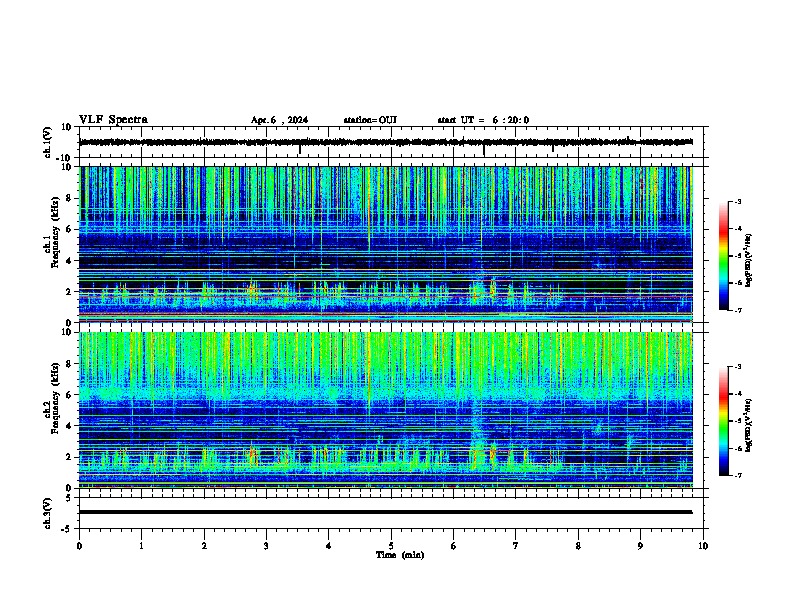This screenshot has width=792, height=612.
Task: Click the ch.1 spectrogram panel
Action: 386,244
